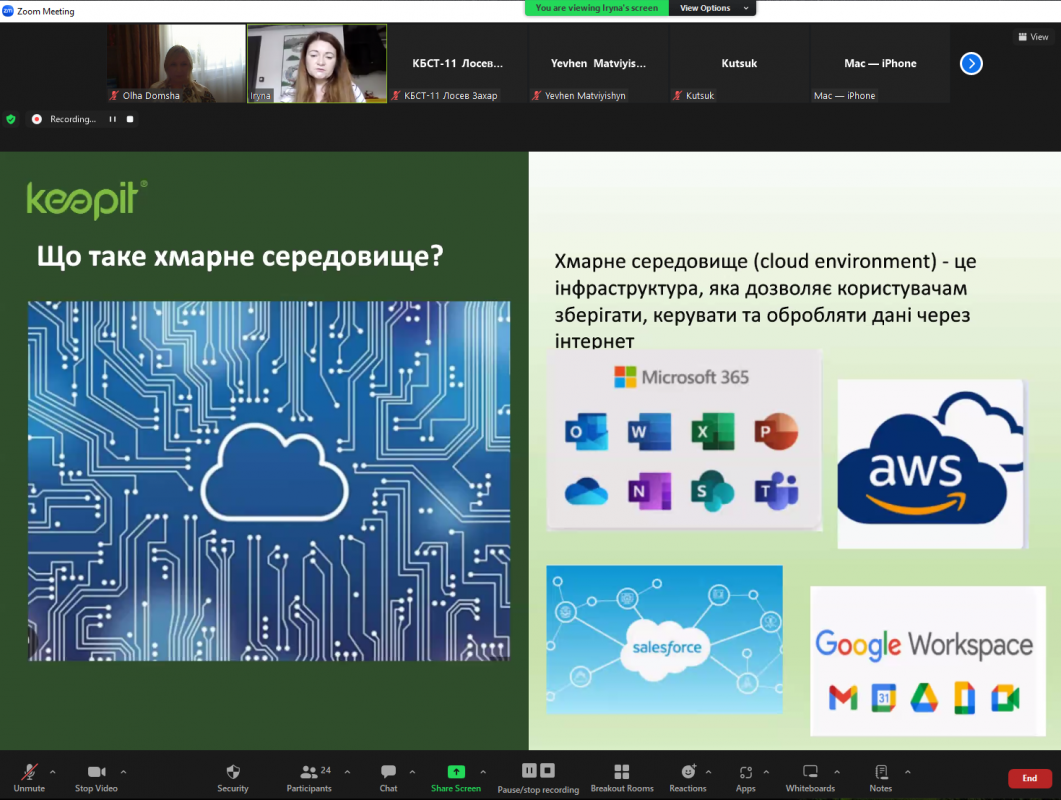Click the AWS cloud logo
The height and width of the screenshot is (800, 1061).
tap(931, 464)
